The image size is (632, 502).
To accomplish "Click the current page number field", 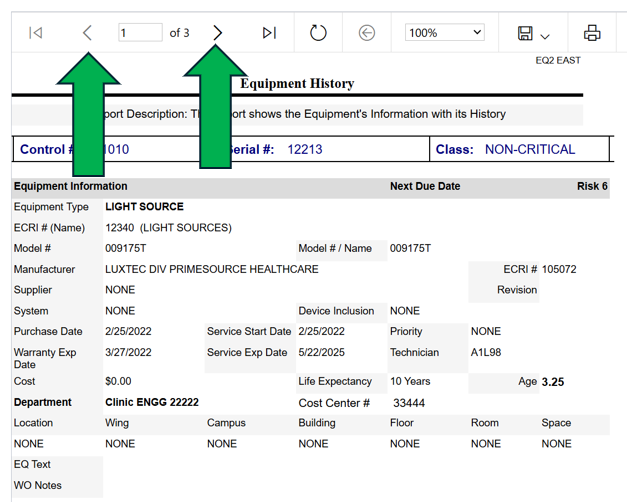I will point(139,33).
